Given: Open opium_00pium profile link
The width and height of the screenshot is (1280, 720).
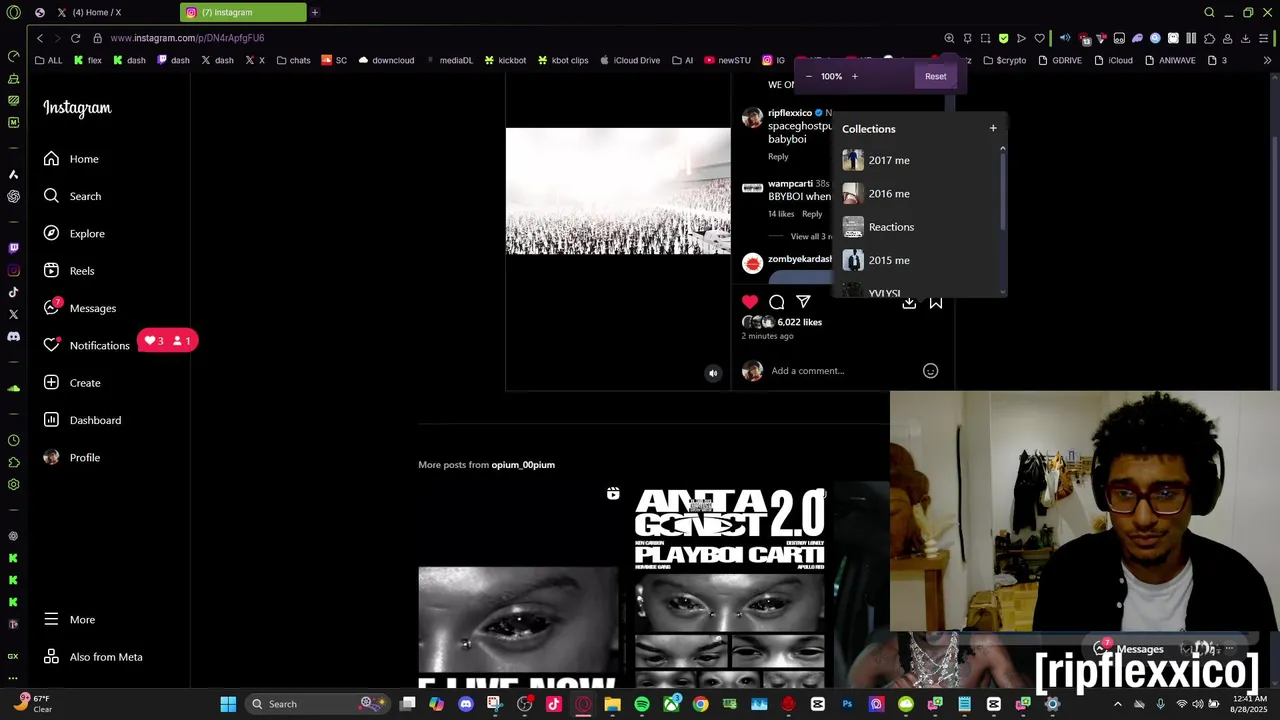Looking at the screenshot, I should pos(523,465).
